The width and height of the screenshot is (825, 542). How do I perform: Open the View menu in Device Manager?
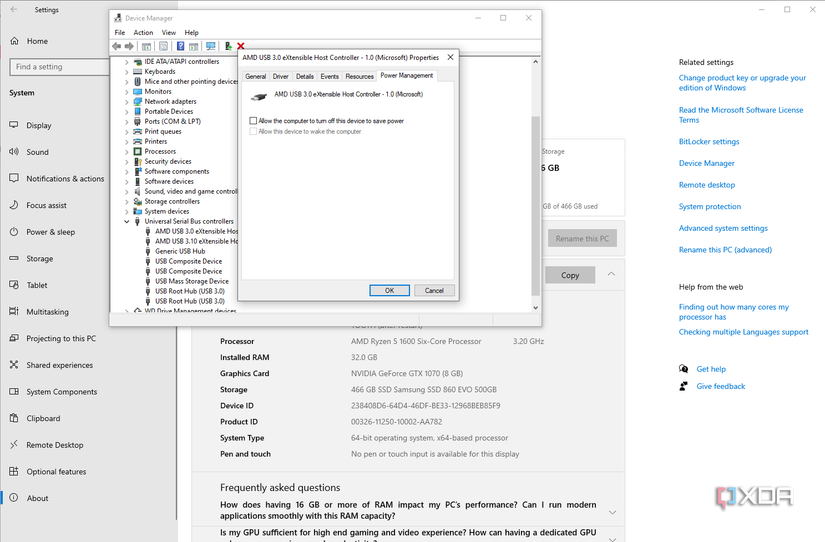[169, 33]
